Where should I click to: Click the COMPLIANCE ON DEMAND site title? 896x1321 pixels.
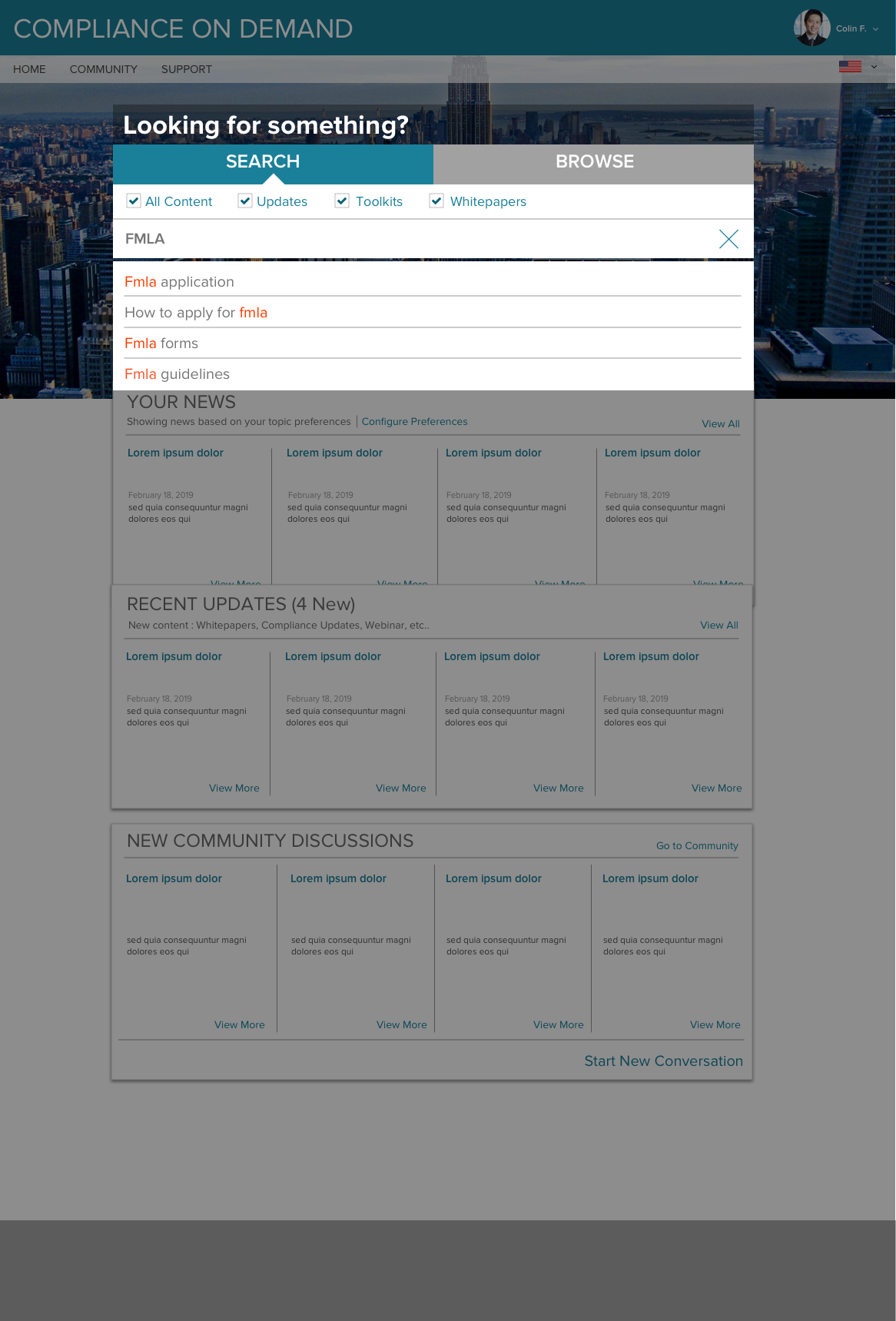point(183,28)
